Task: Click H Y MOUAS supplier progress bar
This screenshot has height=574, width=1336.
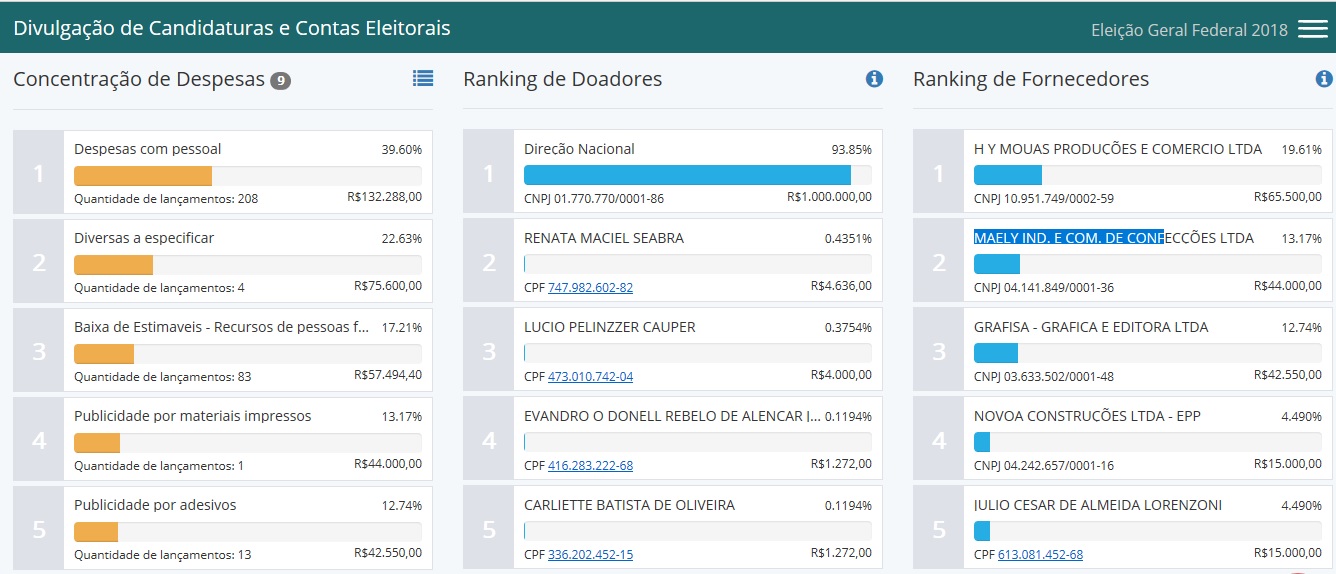Action: [x=1148, y=175]
